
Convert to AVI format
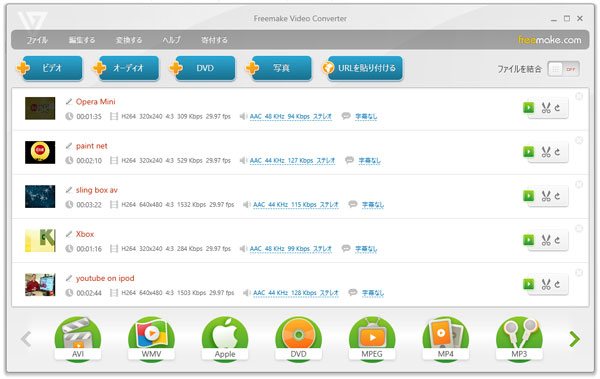click(78, 339)
